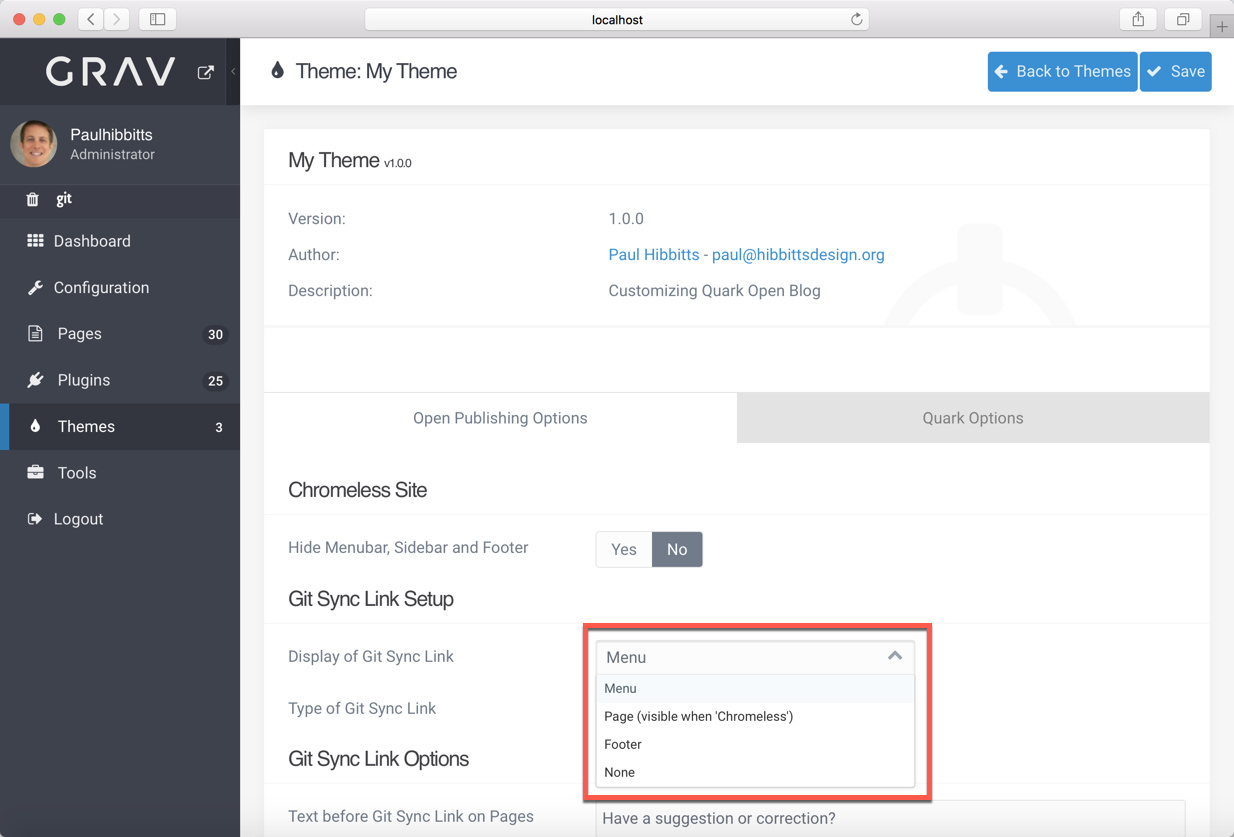Click the Chromeless Site section heading
Viewport: 1234px width, 837px height.
[x=357, y=490]
